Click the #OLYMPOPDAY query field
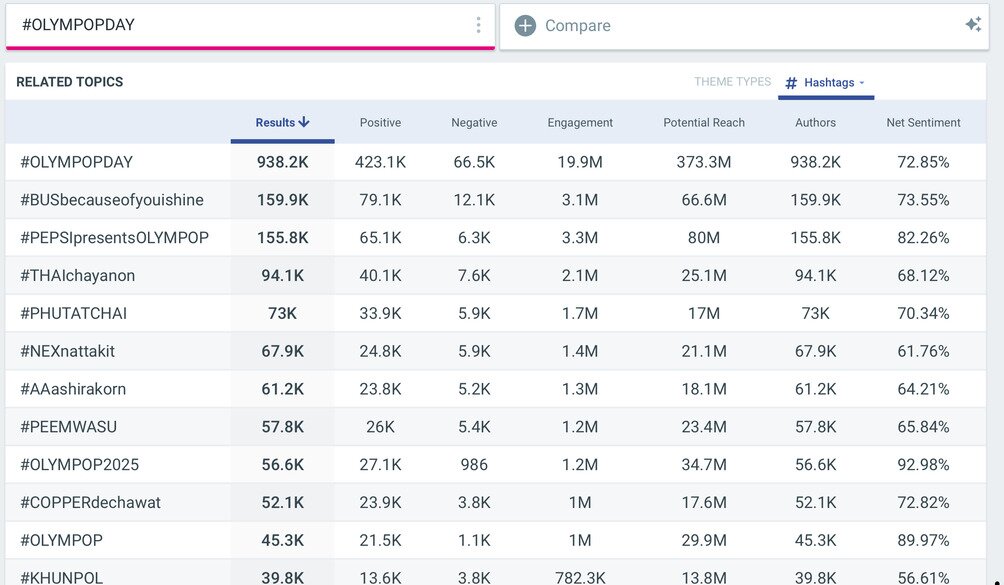 point(250,25)
